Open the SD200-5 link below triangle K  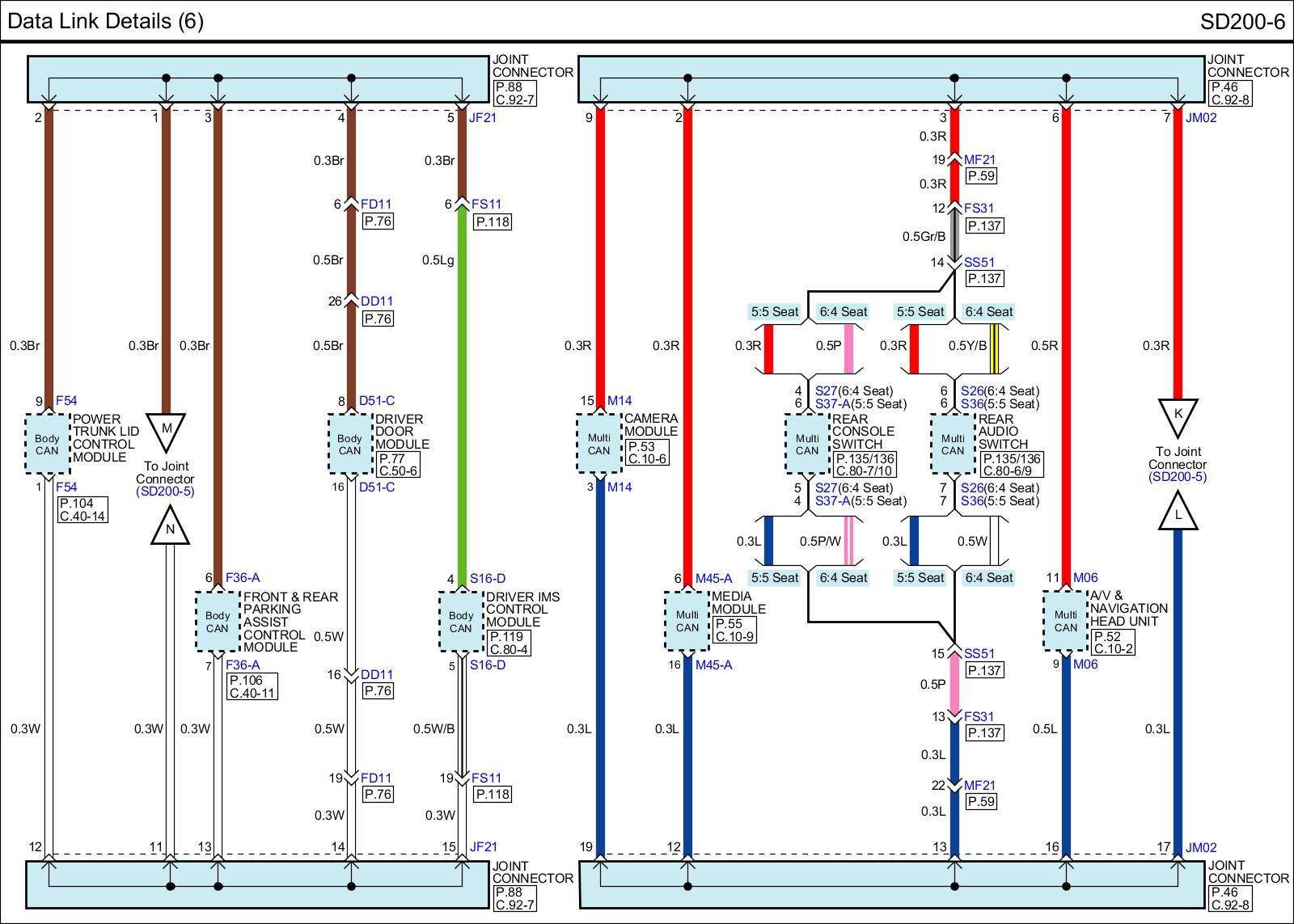(x=1177, y=477)
